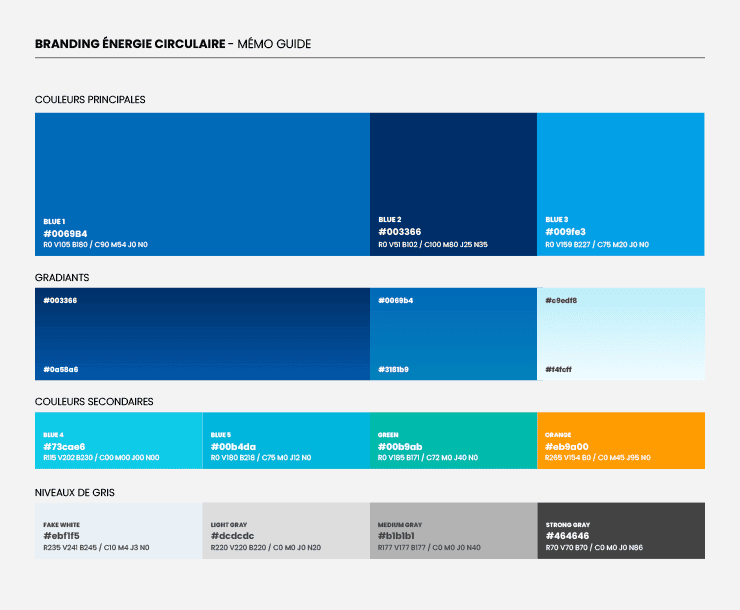Select 'R177 V177 B177 / C0 M0 J0 N40' text
The image size is (740, 610).
pyautogui.click(x=429, y=548)
